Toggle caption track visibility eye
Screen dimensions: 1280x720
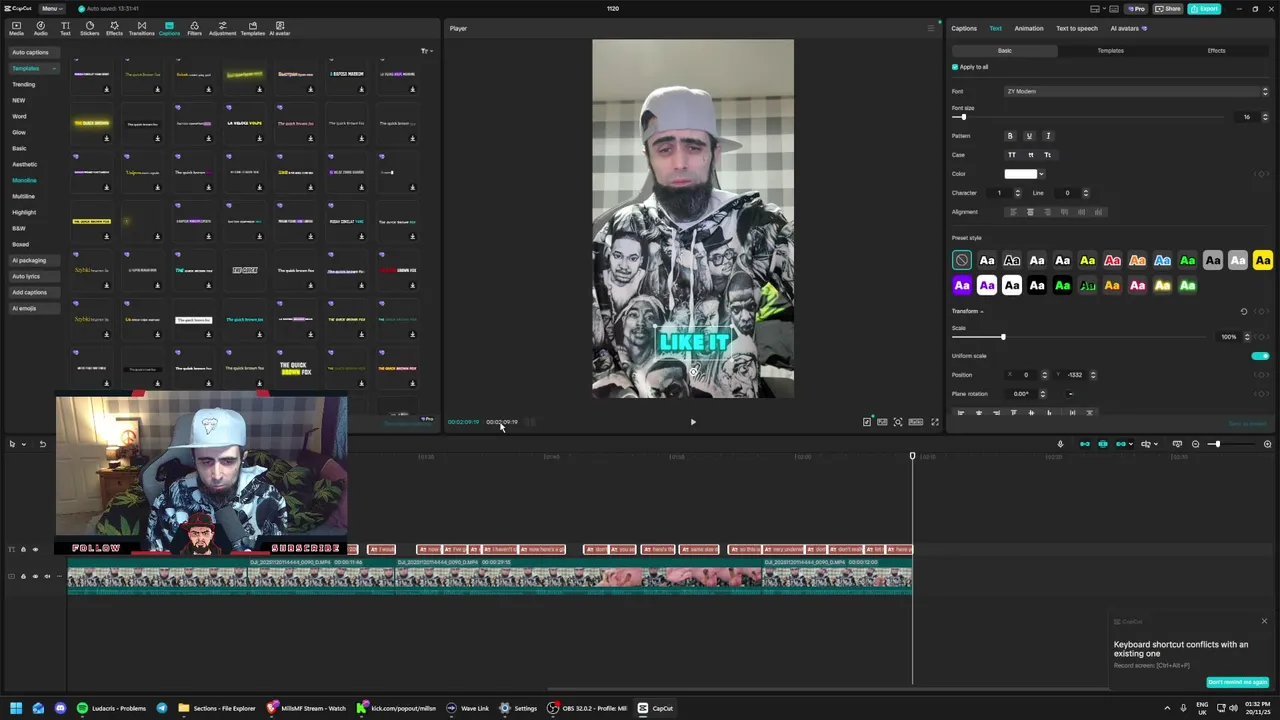point(35,549)
